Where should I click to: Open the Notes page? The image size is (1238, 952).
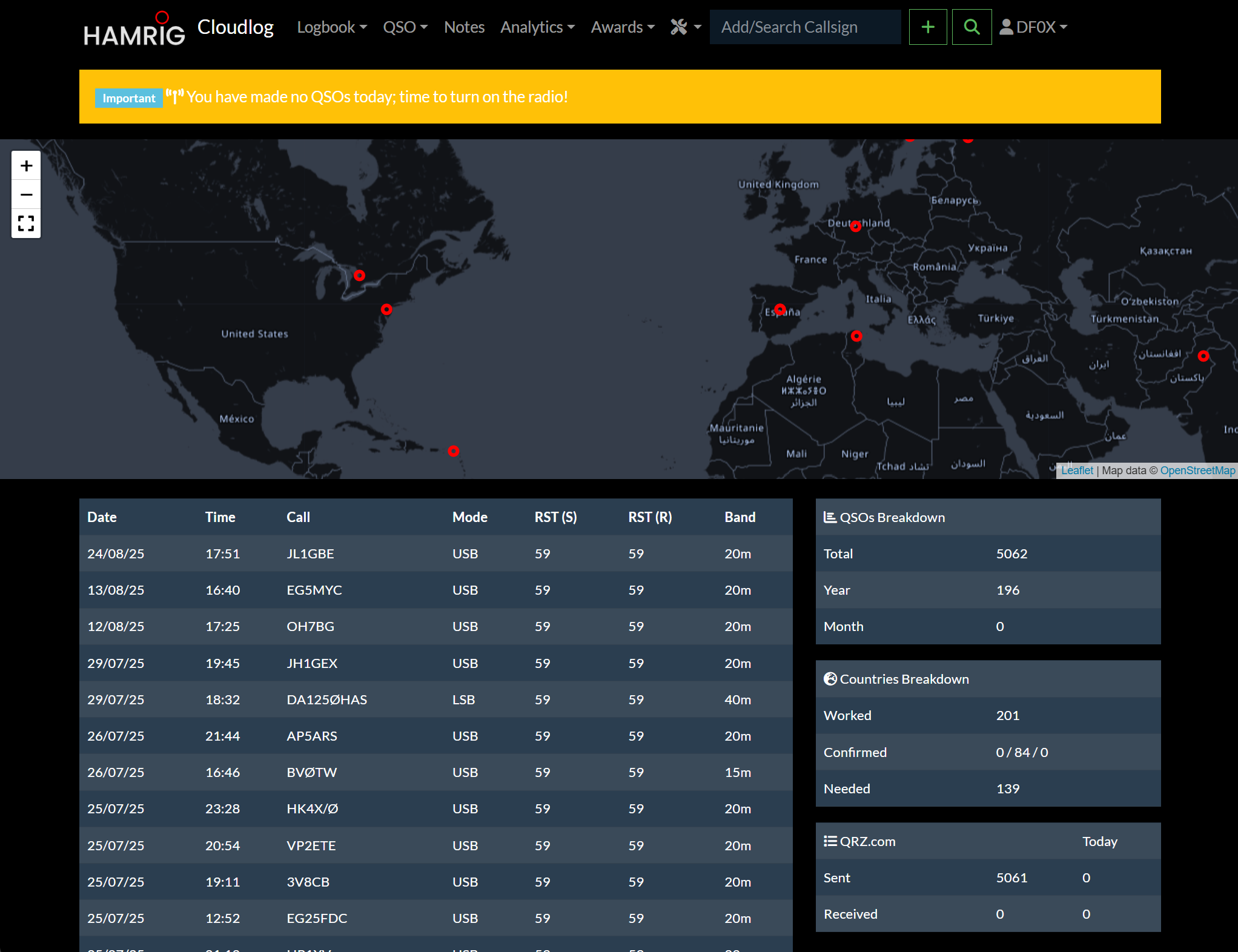(464, 27)
